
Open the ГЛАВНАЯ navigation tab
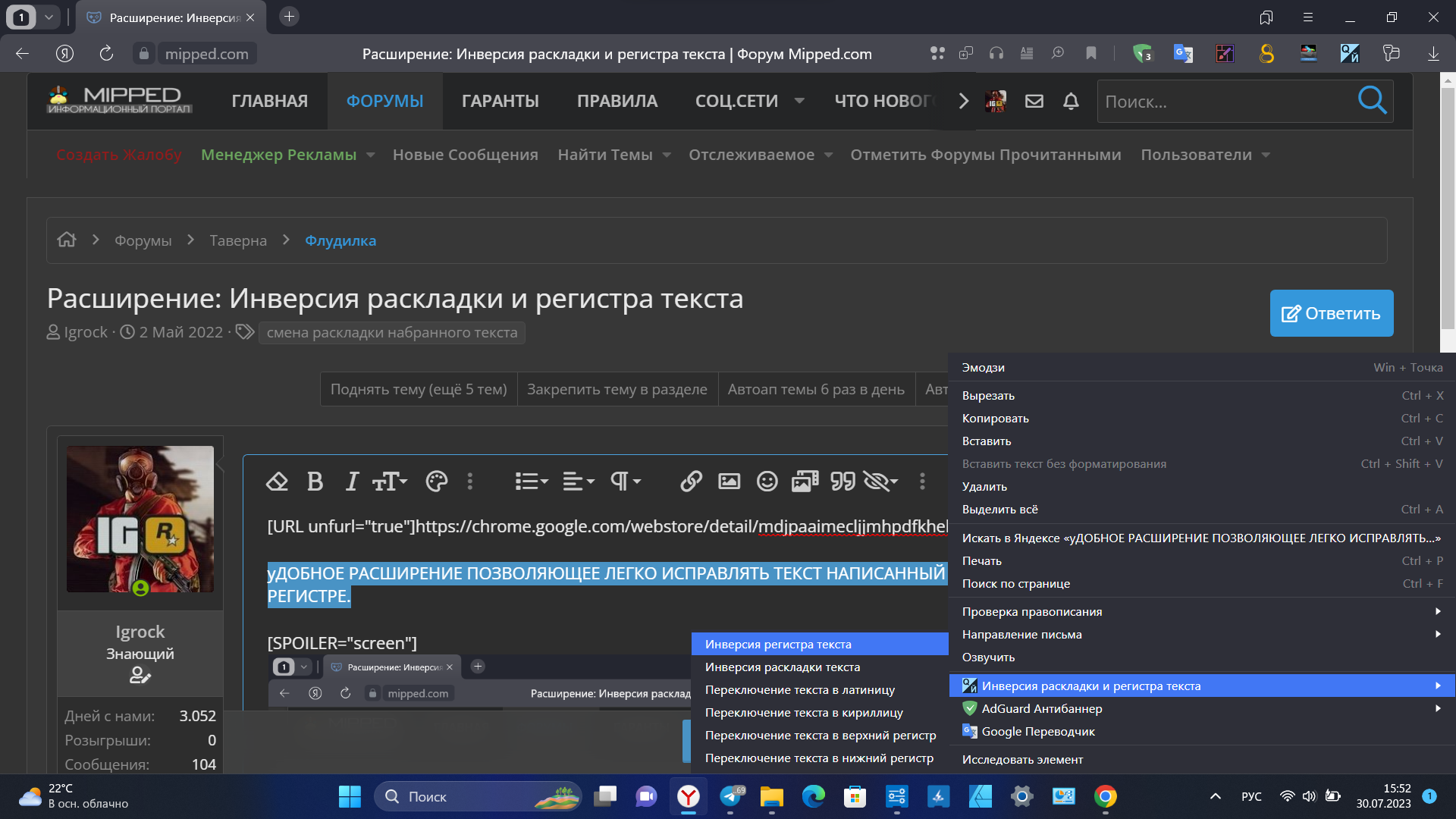270,101
